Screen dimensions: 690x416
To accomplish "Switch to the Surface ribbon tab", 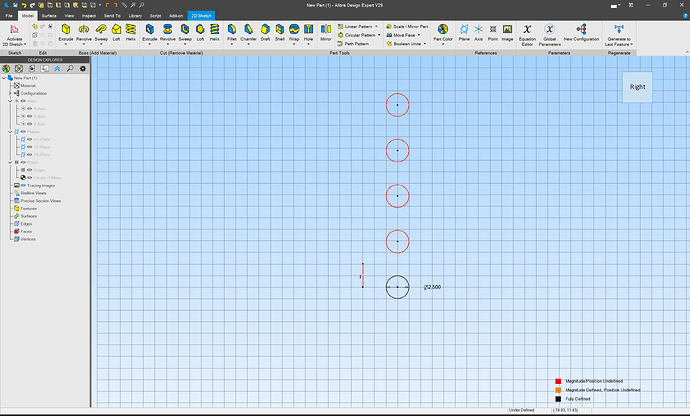I will coord(49,15).
